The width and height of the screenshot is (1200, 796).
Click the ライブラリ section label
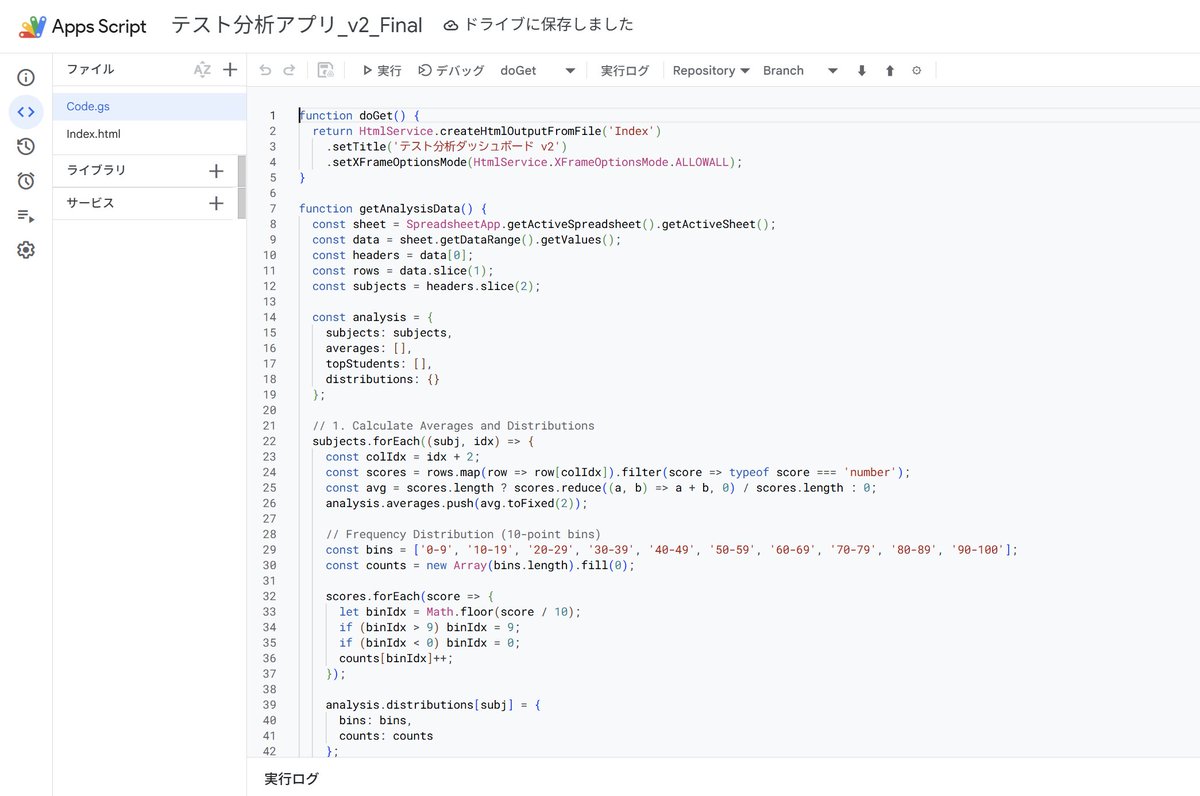pyautogui.click(x=96, y=171)
